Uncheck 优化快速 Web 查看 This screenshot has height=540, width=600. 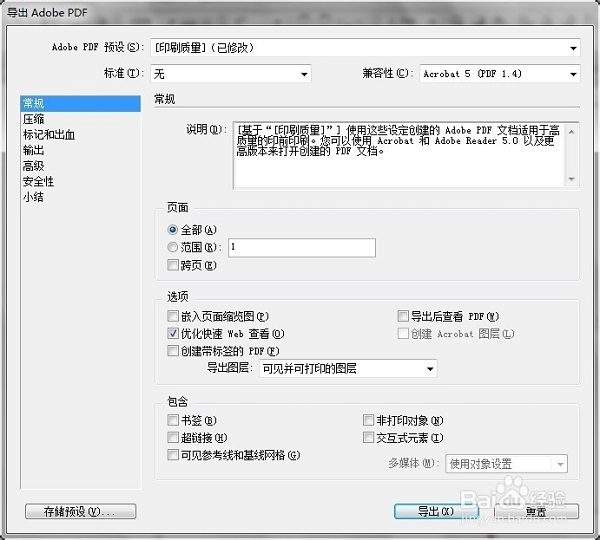(173, 334)
